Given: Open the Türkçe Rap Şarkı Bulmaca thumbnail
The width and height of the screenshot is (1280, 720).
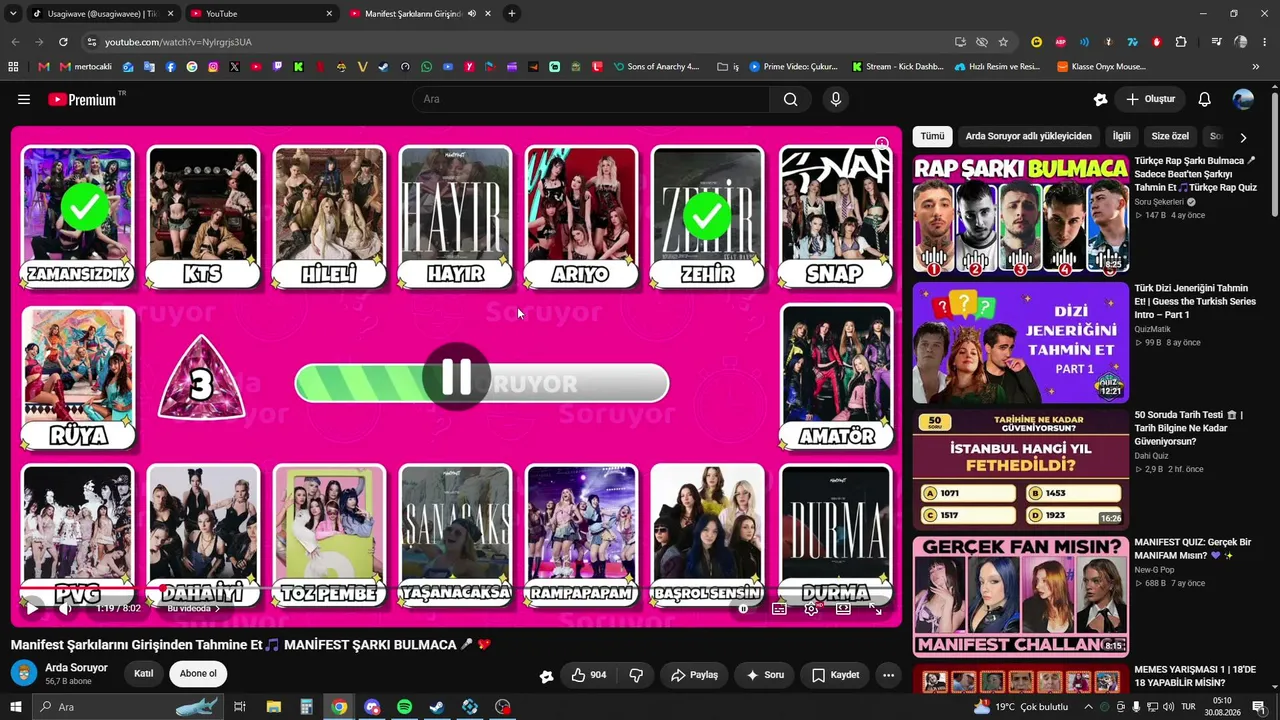Looking at the screenshot, I should [x=1021, y=214].
